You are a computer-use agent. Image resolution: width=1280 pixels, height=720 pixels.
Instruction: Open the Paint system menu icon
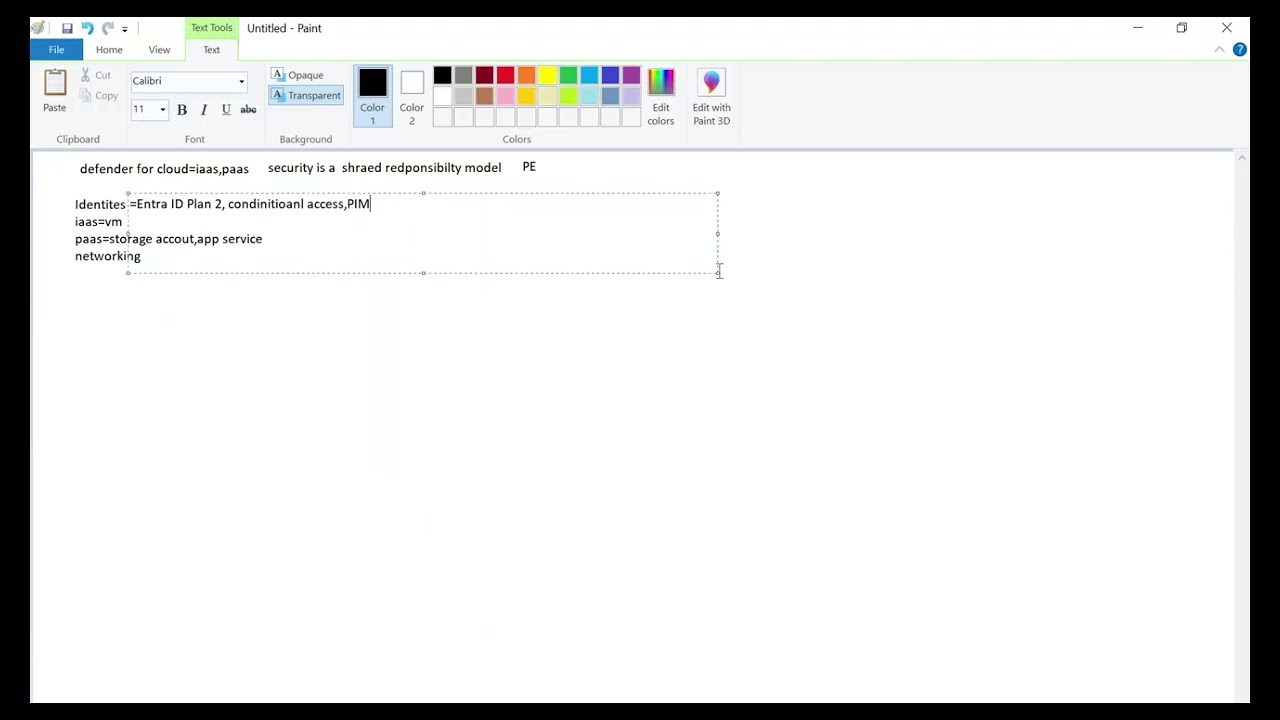coord(38,28)
